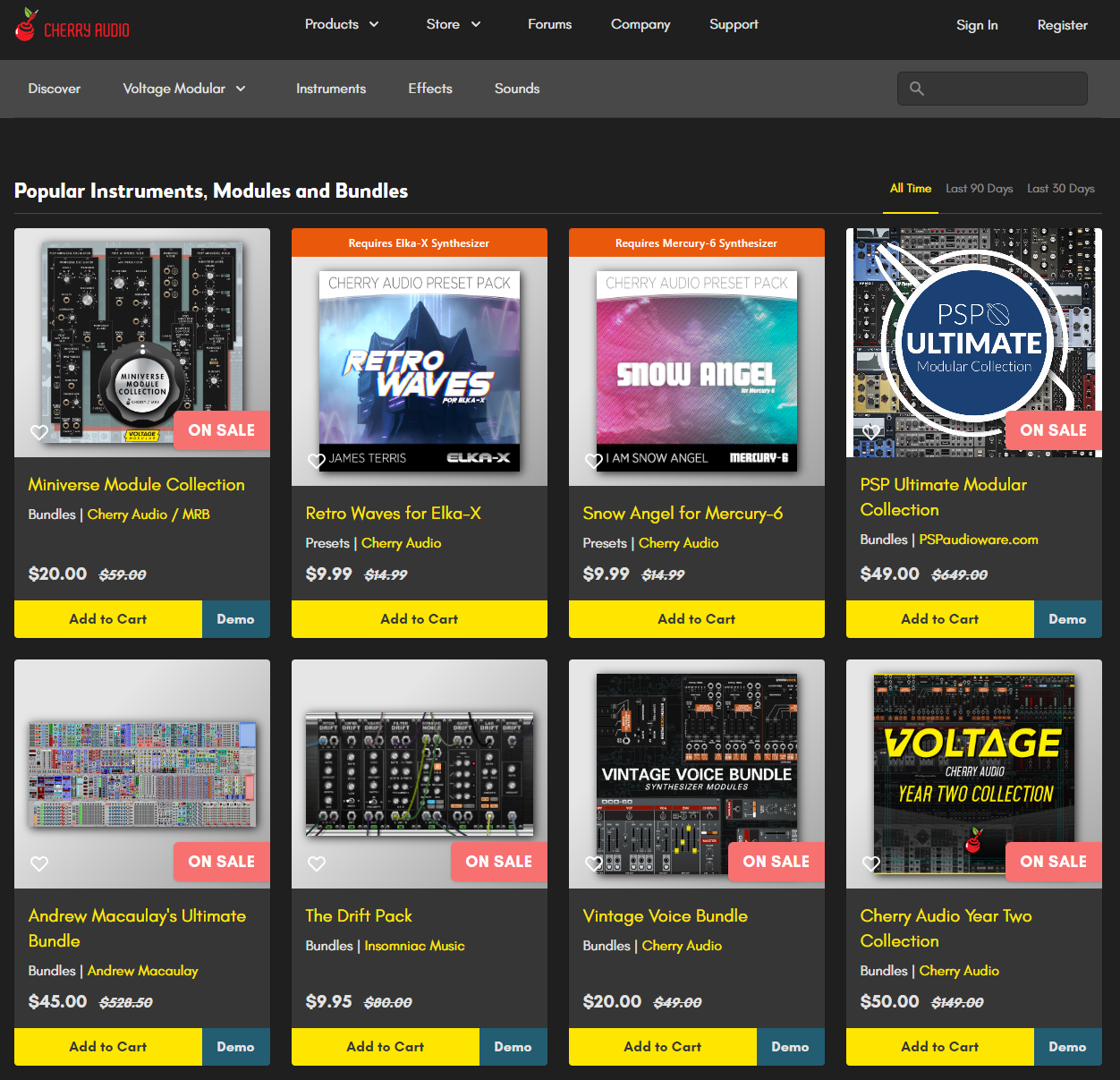Click the Cherry Audio / MRB developer link
The image size is (1120, 1080).
click(148, 514)
